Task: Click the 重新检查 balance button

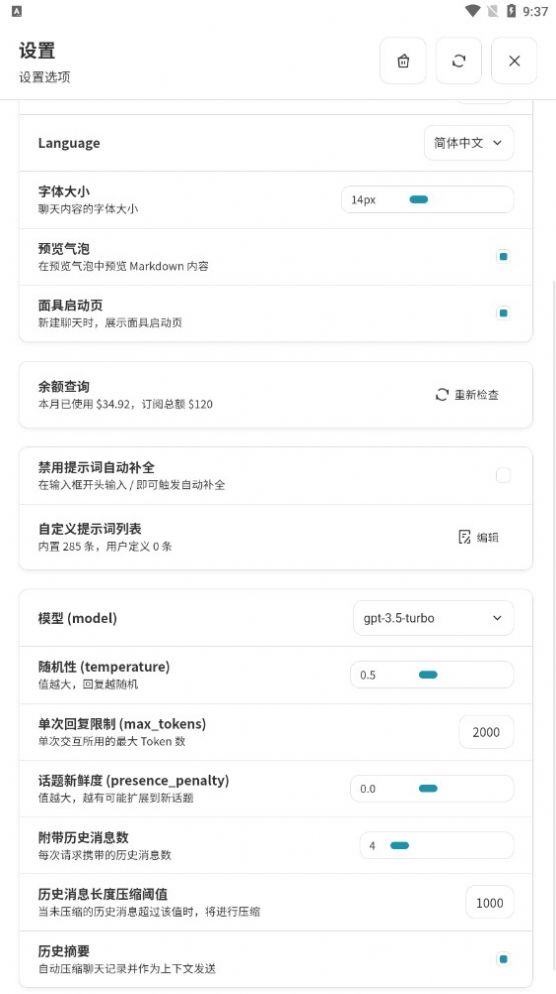Action: click(x=467, y=395)
